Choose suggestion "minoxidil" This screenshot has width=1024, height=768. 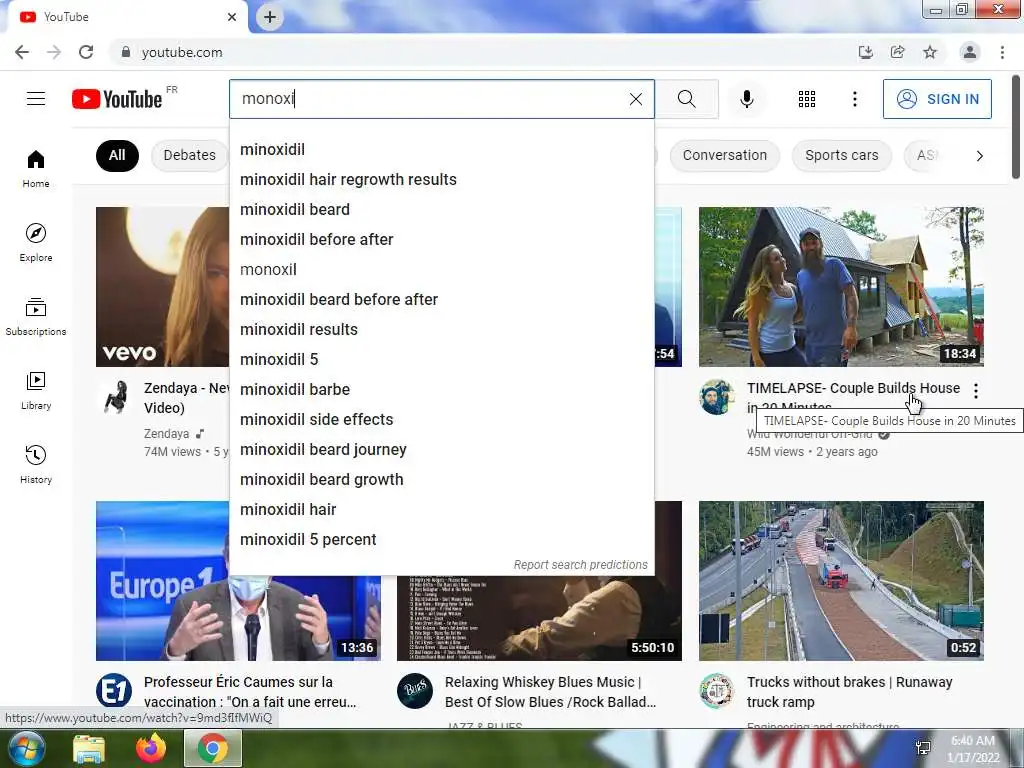tap(441, 150)
